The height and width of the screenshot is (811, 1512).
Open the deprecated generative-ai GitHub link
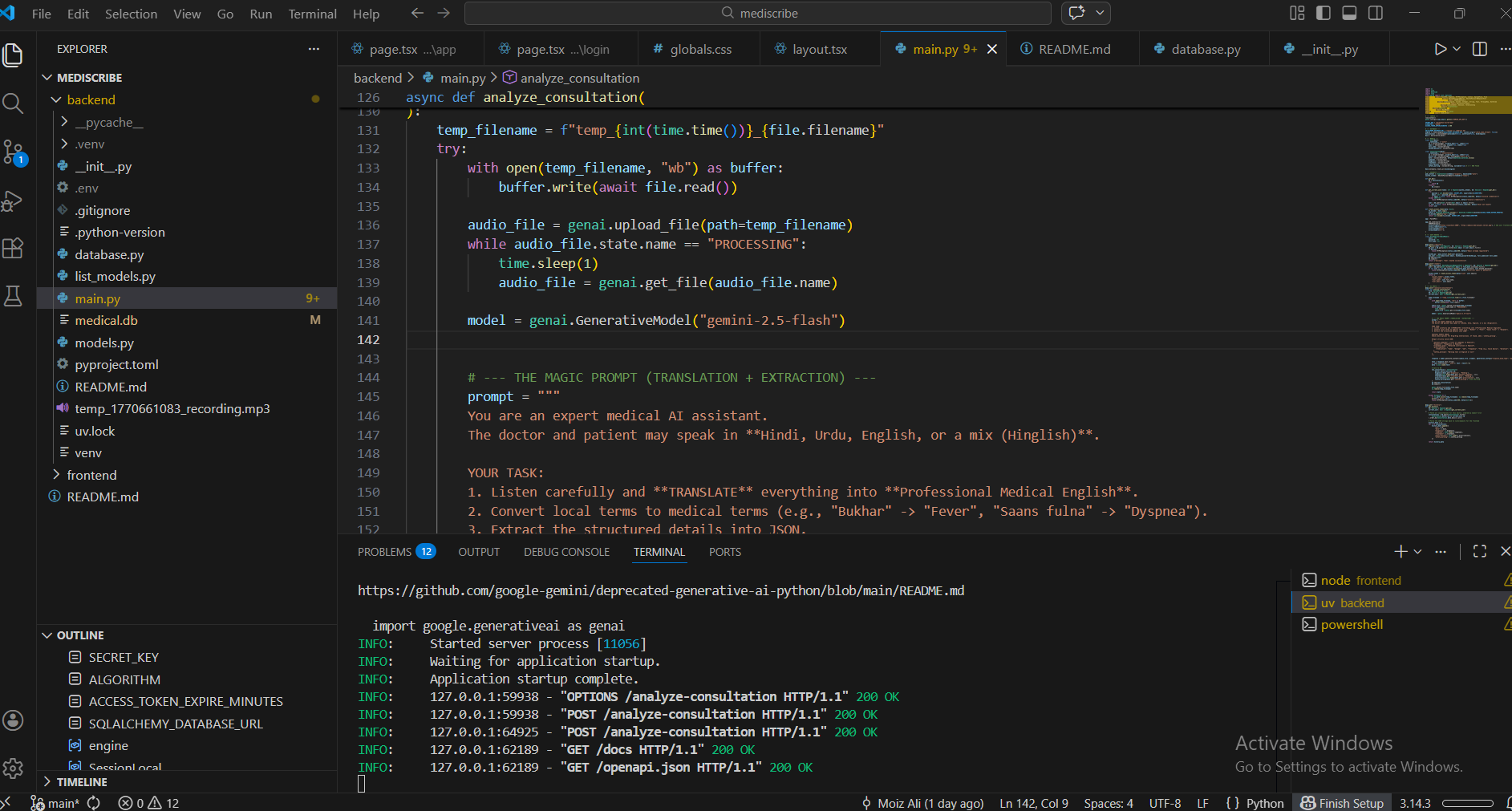coord(660,590)
